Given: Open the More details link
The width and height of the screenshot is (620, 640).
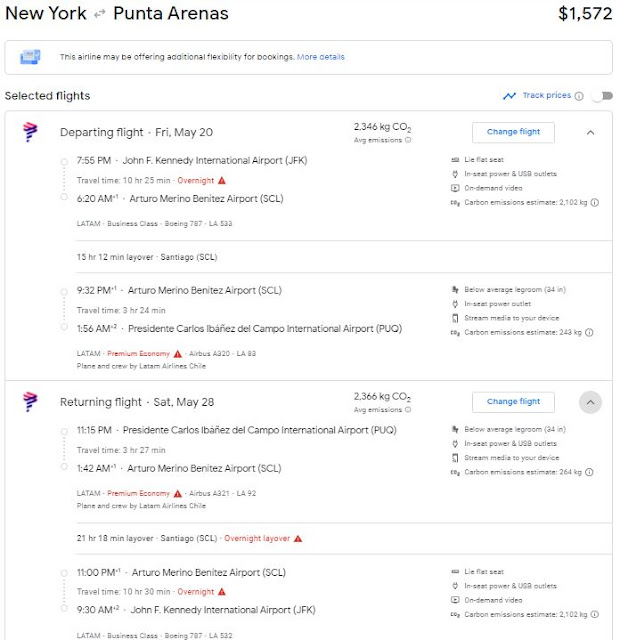Looking at the screenshot, I should [x=320, y=57].
